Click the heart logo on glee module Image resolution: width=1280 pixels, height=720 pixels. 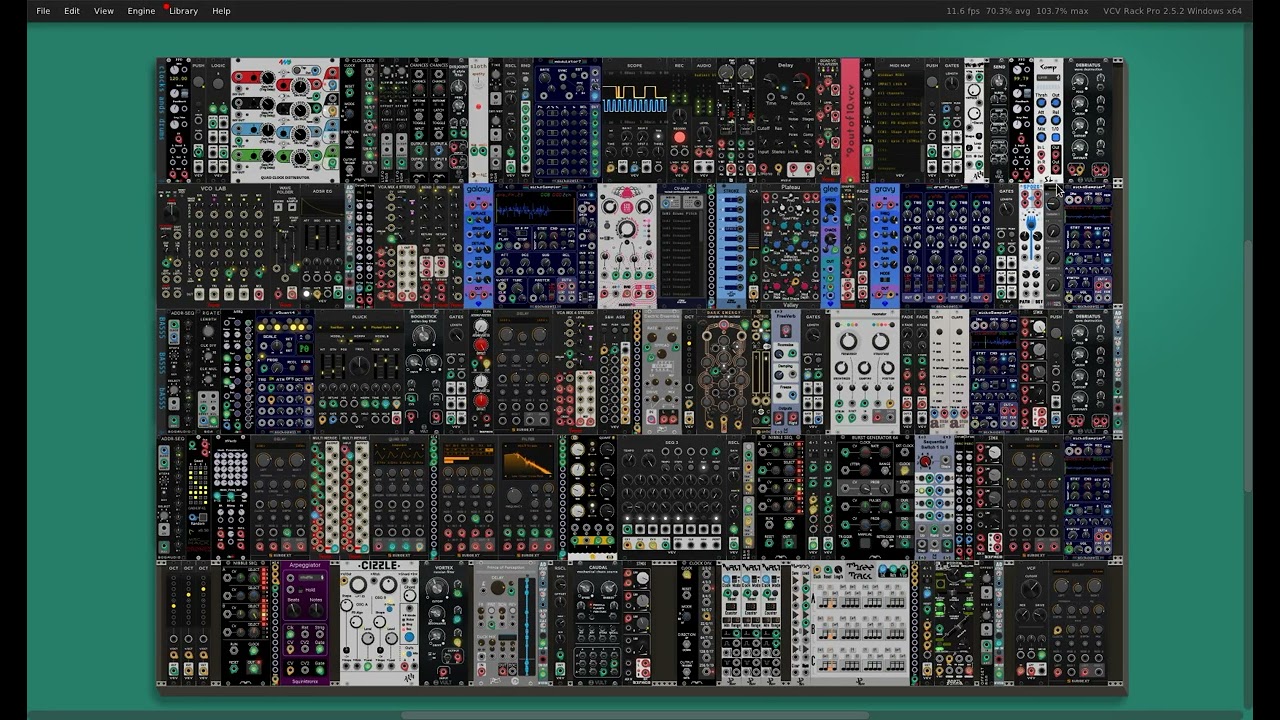[x=830, y=303]
